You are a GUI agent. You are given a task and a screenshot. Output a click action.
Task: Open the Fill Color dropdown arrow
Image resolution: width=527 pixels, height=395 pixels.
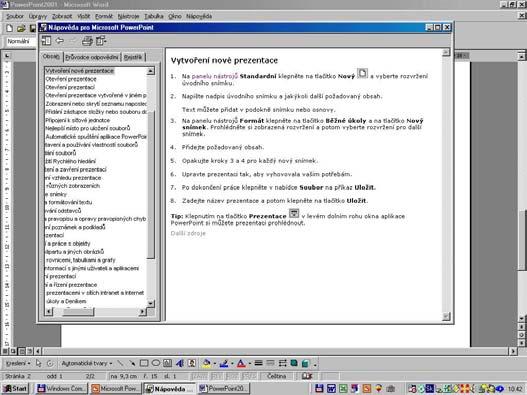(x=214, y=363)
